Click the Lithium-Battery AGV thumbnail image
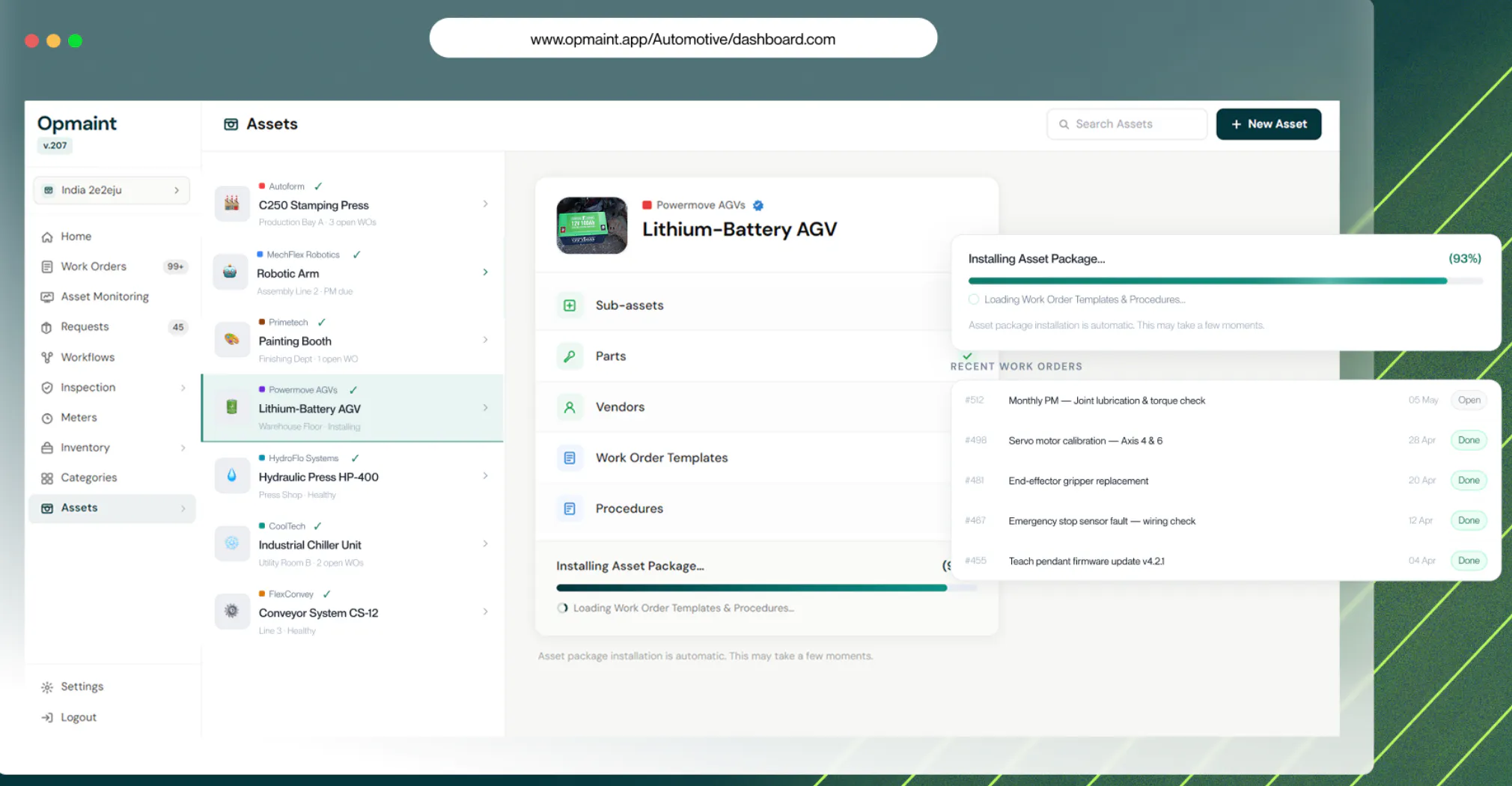 (592, 225)
